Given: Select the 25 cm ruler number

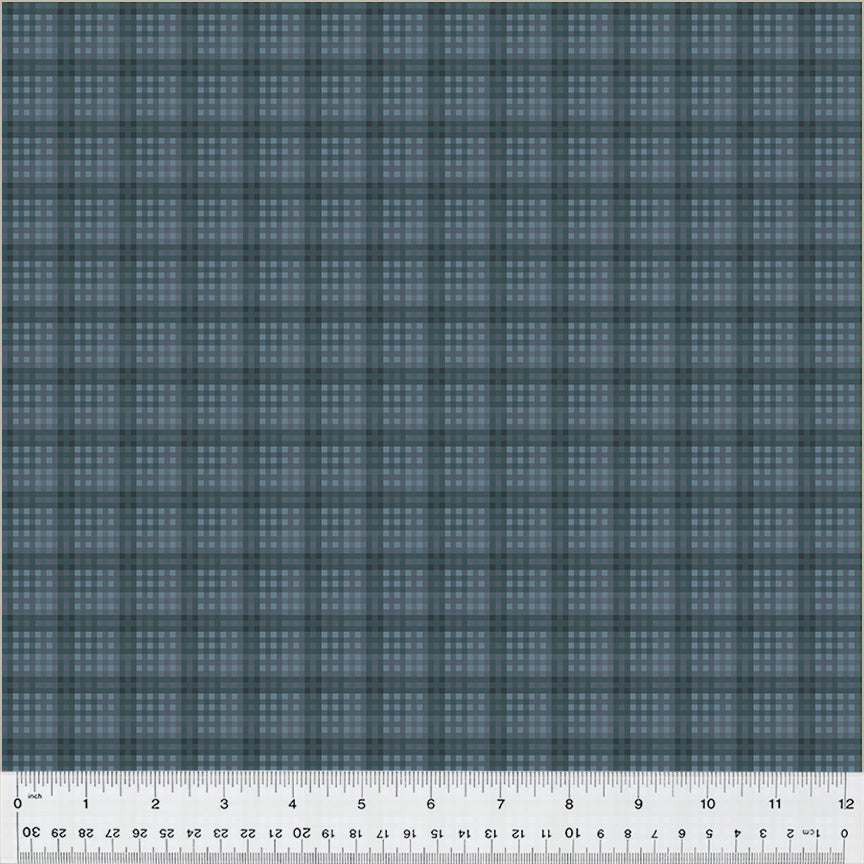Looking at the screenshot, I should point(167,832).
